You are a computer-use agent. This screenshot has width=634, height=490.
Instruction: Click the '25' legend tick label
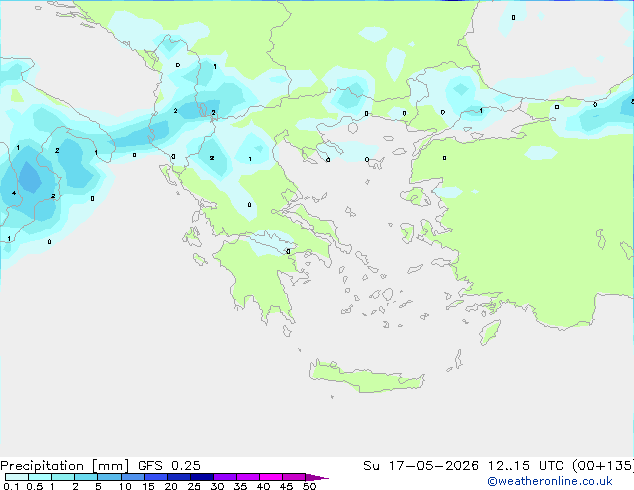(x=194, y=486)
